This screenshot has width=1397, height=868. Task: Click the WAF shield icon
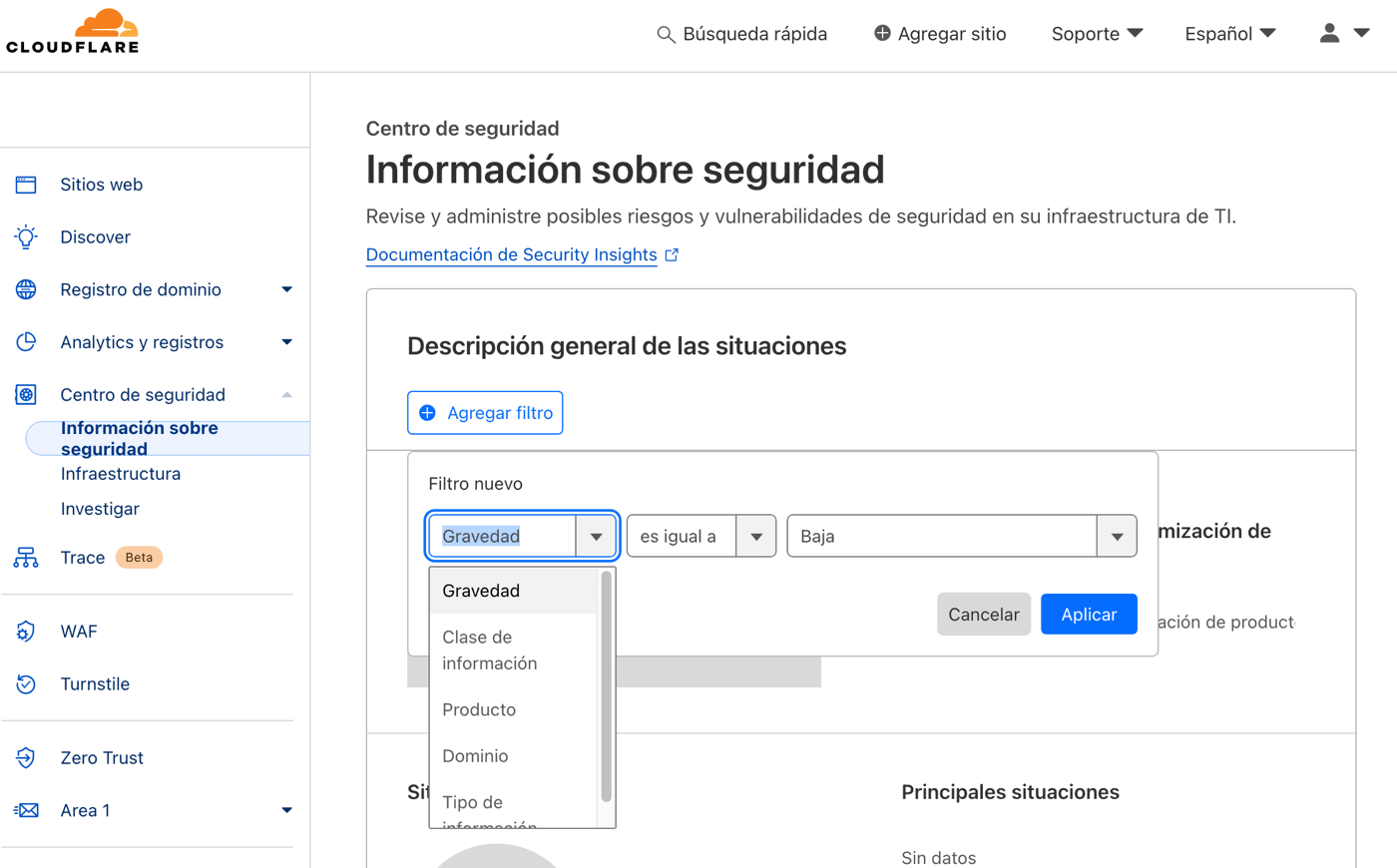coord(26,632)
